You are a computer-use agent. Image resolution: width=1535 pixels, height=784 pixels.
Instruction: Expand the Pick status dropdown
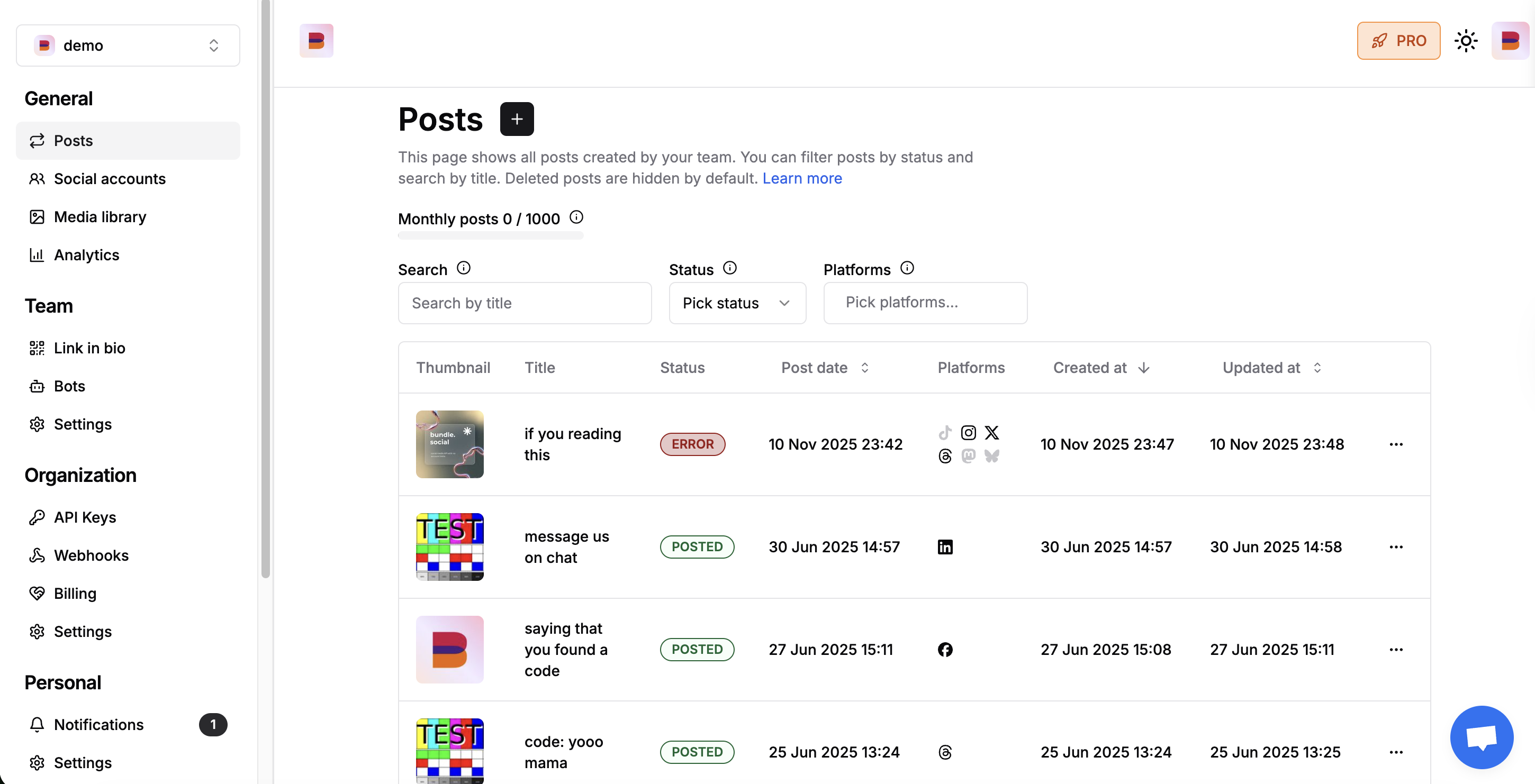[736, 303]
